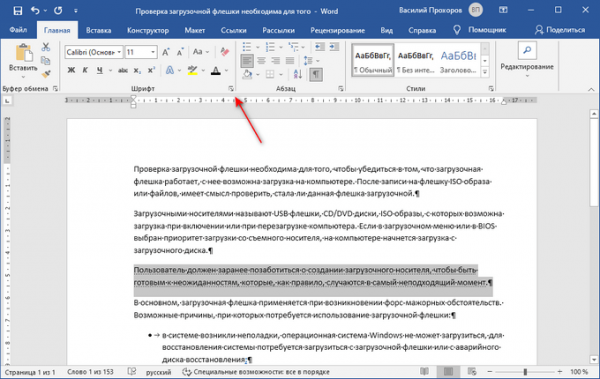Screen dimensions: 600x379
Task: Toggle bold Ж formatting
Action: (71, 70)
